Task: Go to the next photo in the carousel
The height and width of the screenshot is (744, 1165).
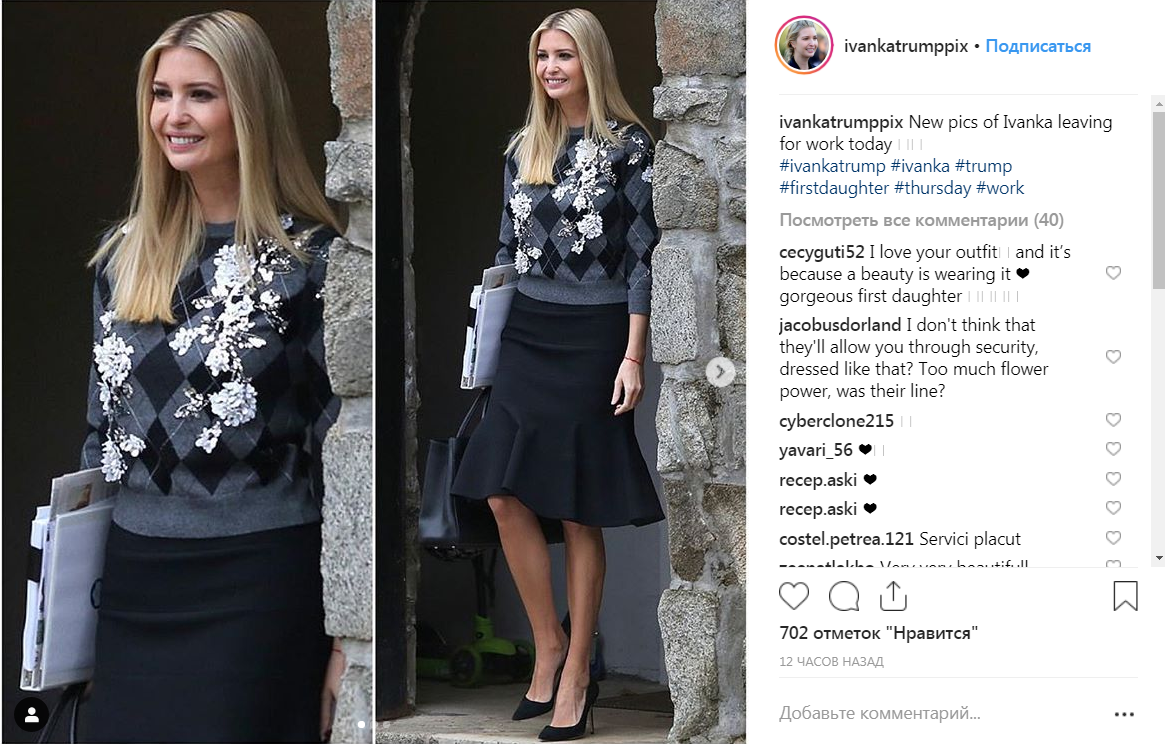Action: (x=720, y=372)
